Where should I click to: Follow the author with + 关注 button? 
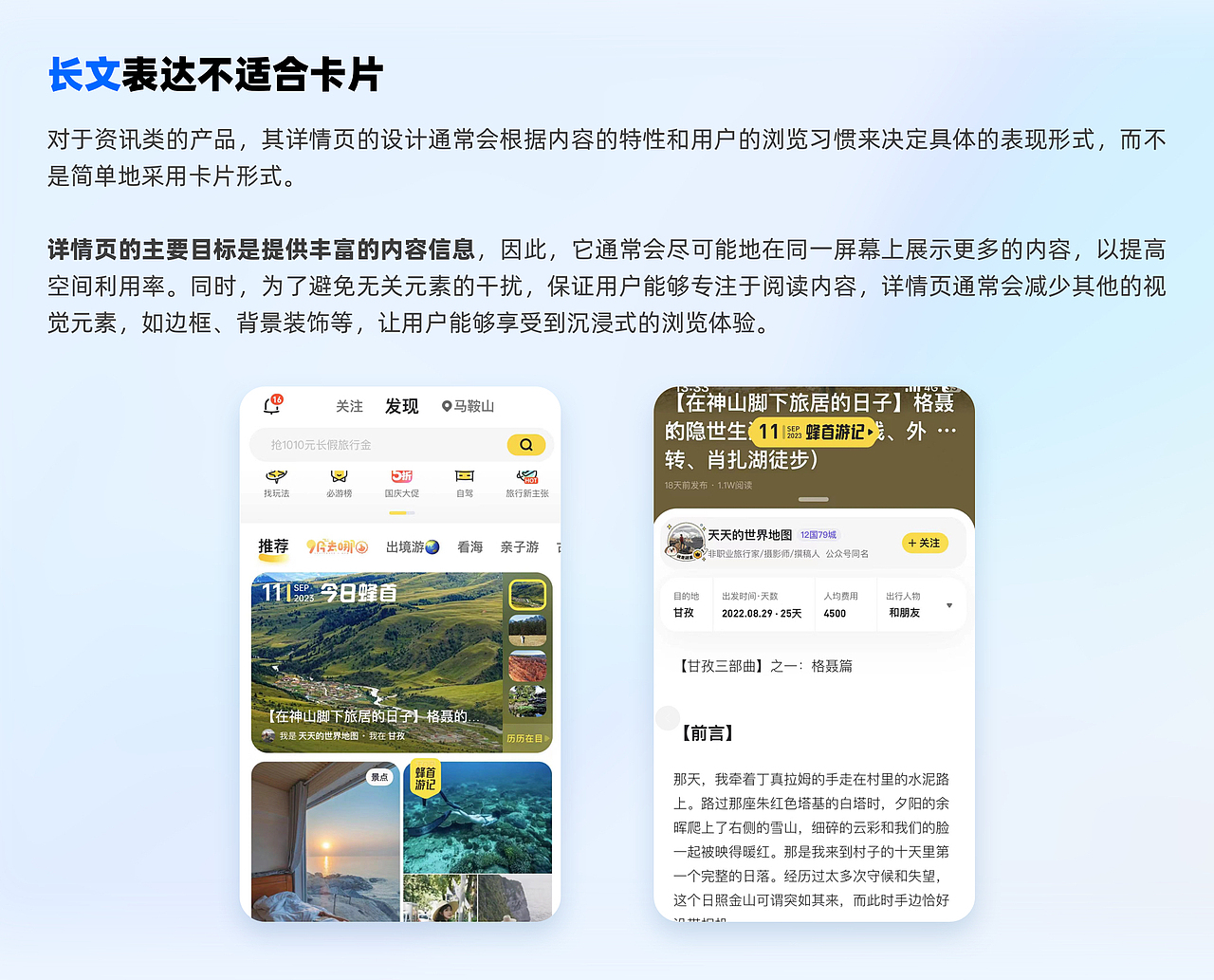click(924, 543)
